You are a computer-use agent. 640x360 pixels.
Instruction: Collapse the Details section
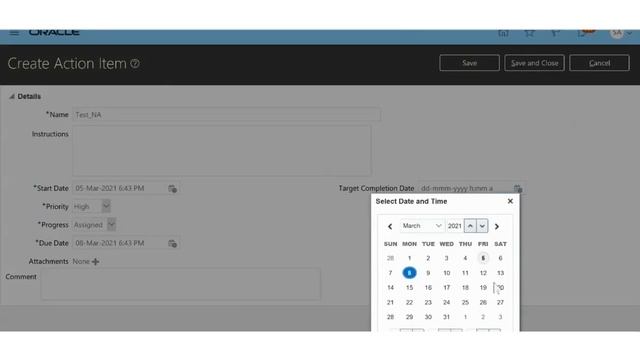point(12,96)
